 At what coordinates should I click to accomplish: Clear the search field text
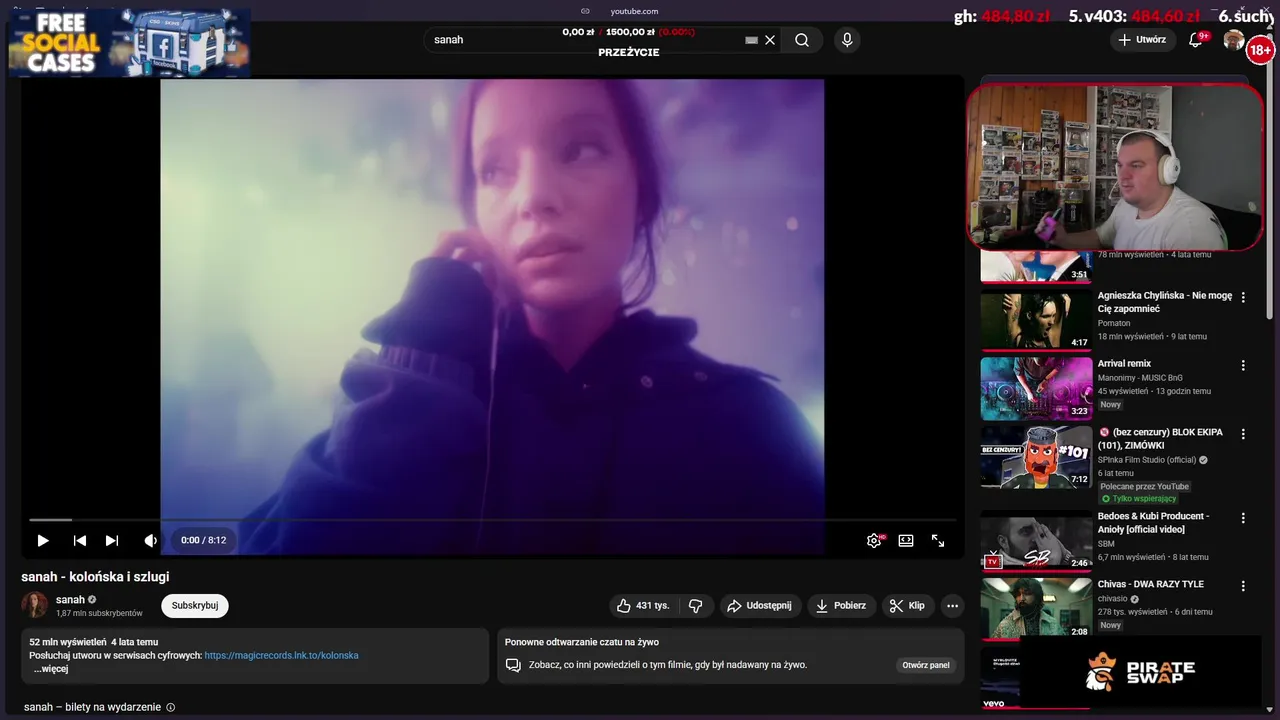click(x=770, y=40)
